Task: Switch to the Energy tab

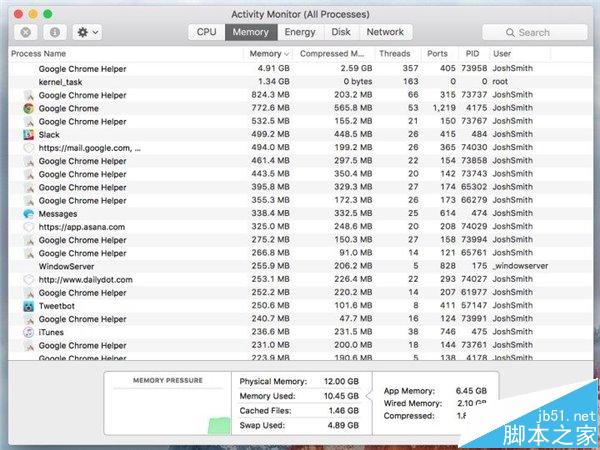Action: (x=300, y=32)
